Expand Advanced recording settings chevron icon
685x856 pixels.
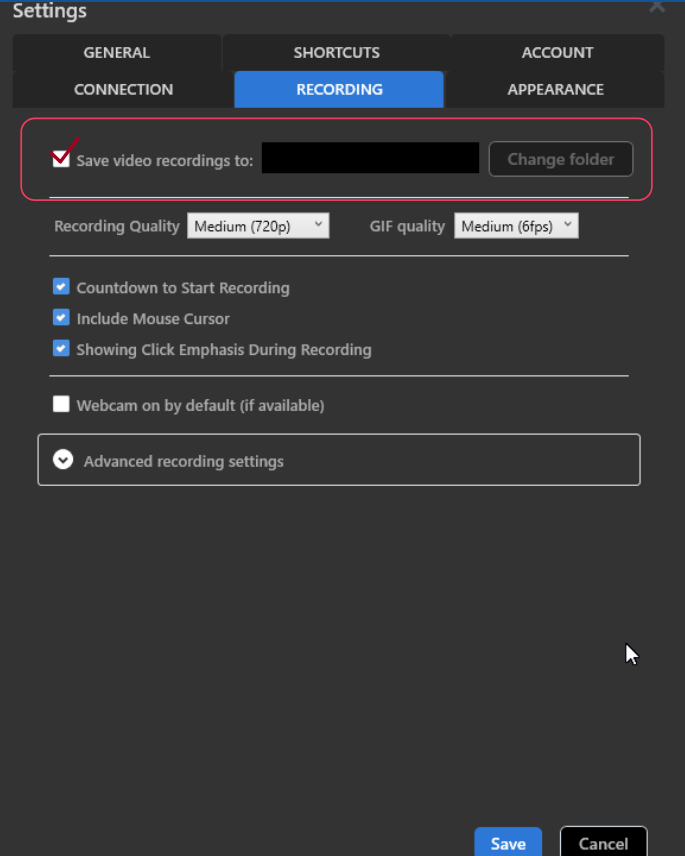(x=63, y=460)
